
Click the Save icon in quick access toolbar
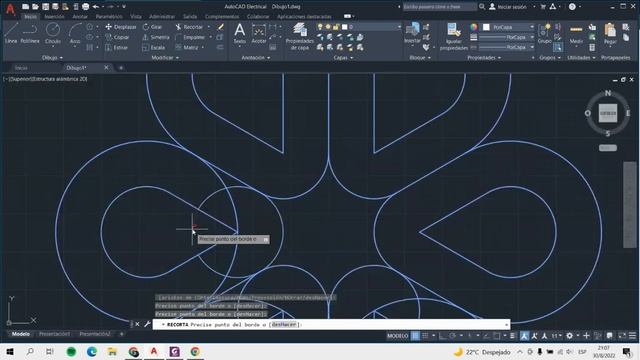coord(45,7)
